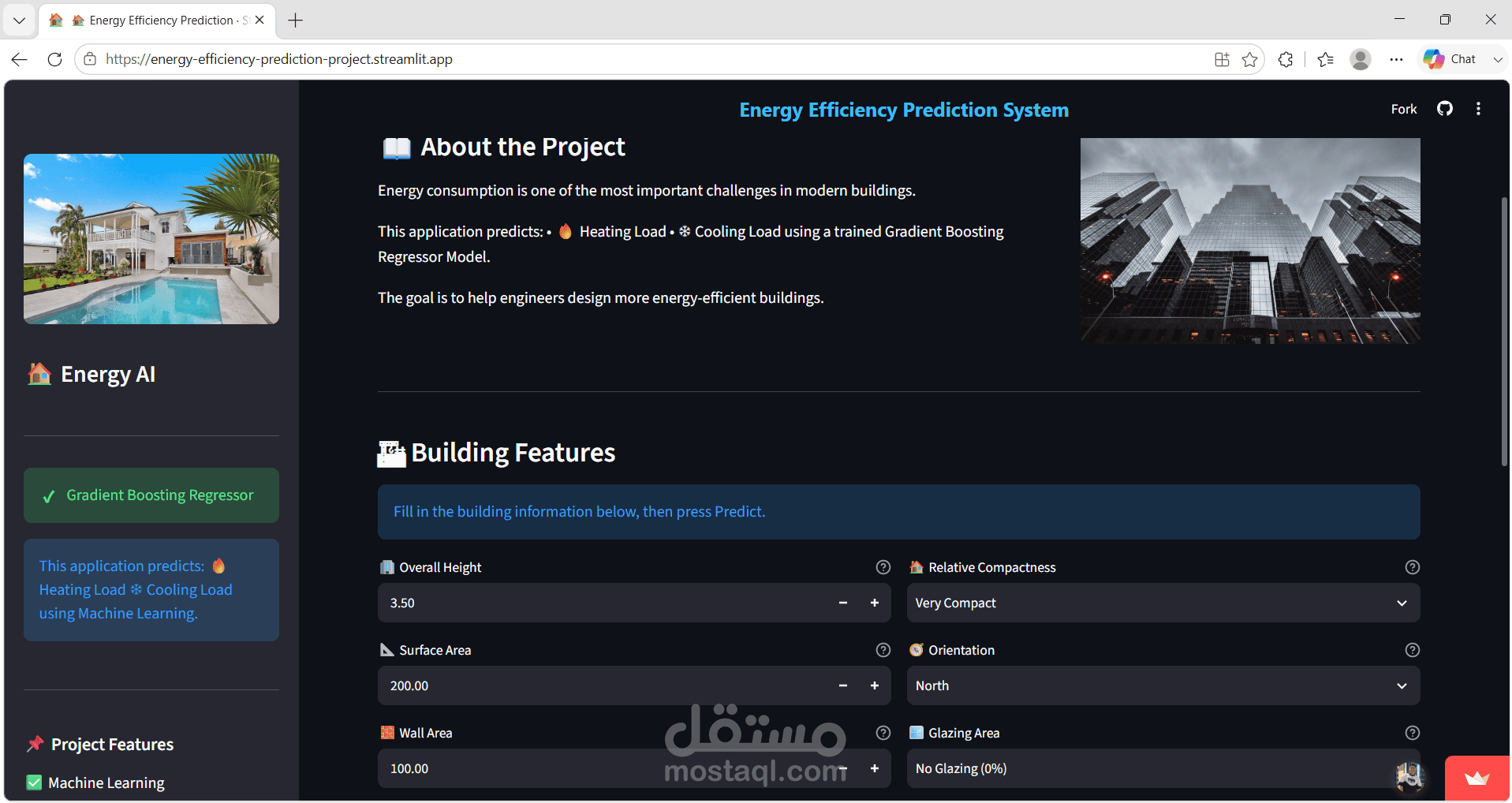Click the browser address bar URL
This screenshot has width=1512, height=803.
pyautogui.click(x=279, y=59)
